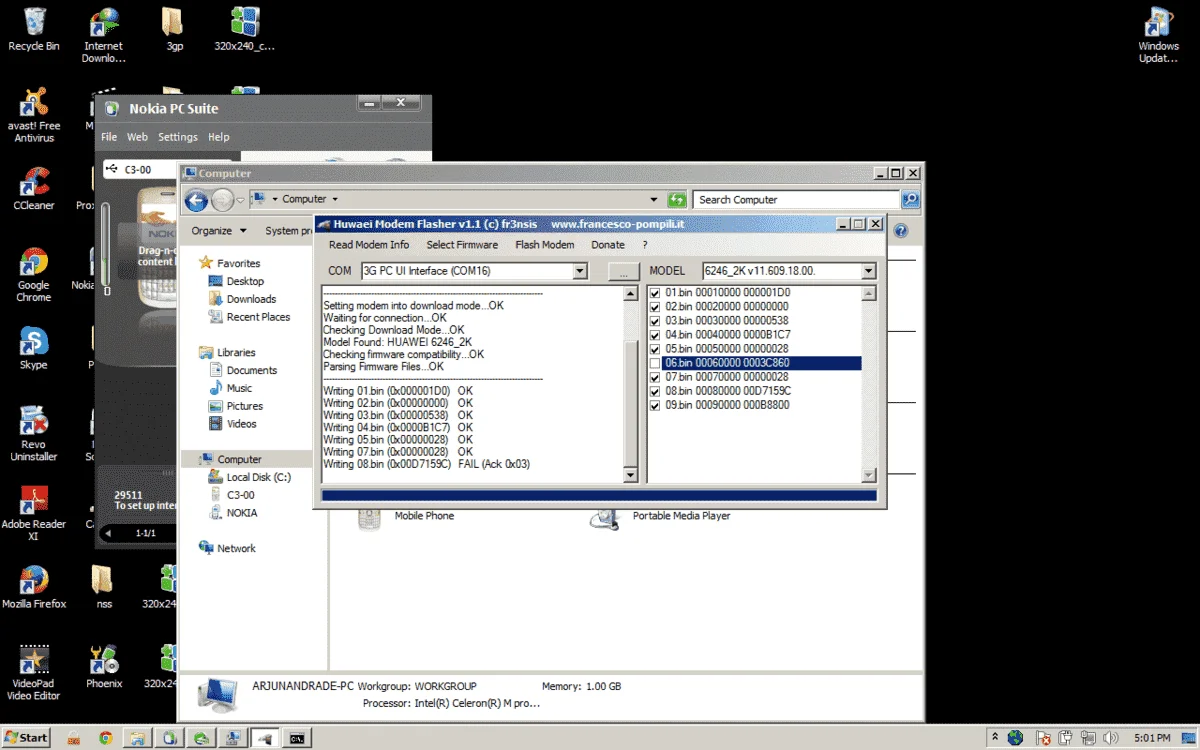Open Flash Modem menu

(545, 245)
